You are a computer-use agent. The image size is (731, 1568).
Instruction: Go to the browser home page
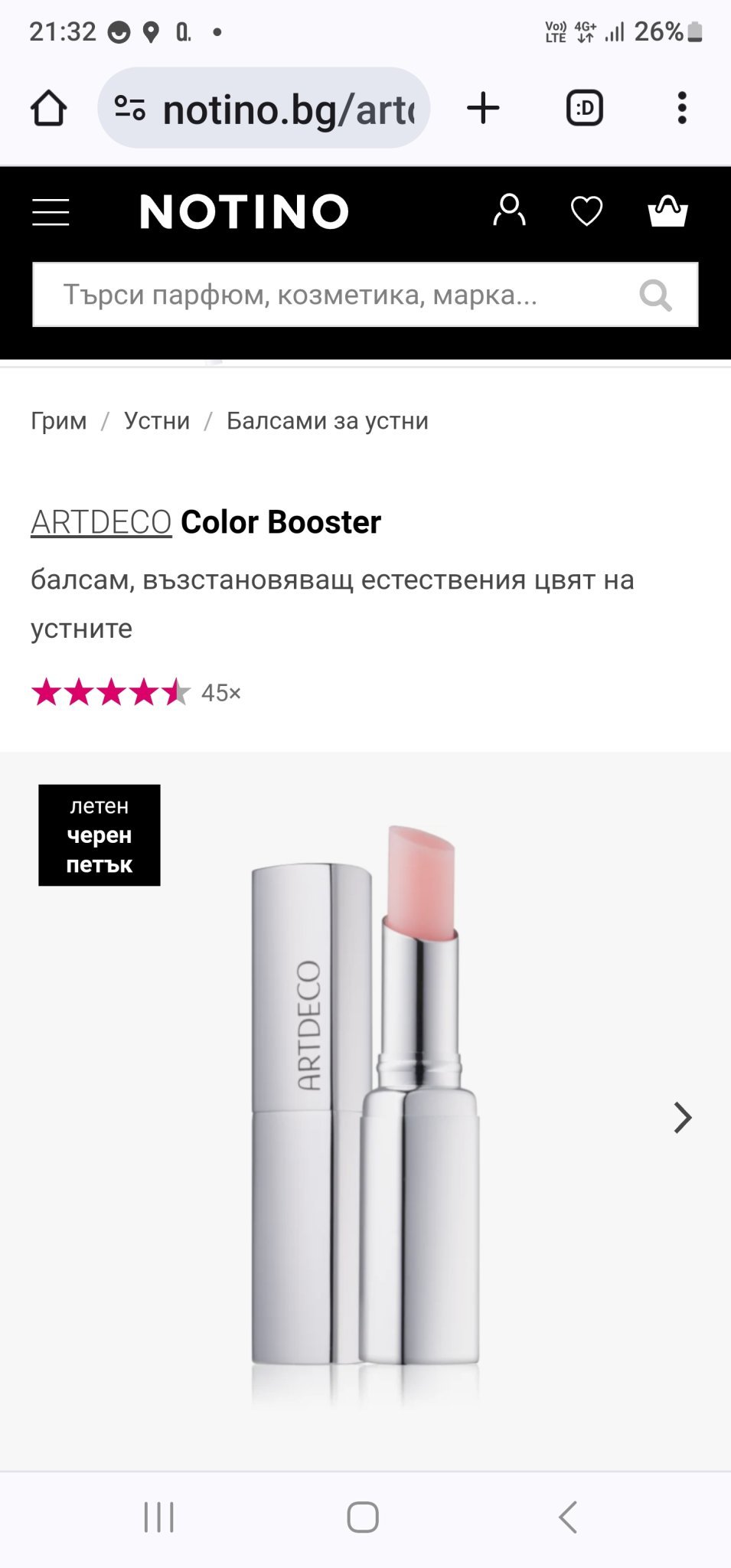(x=48, y=108)
